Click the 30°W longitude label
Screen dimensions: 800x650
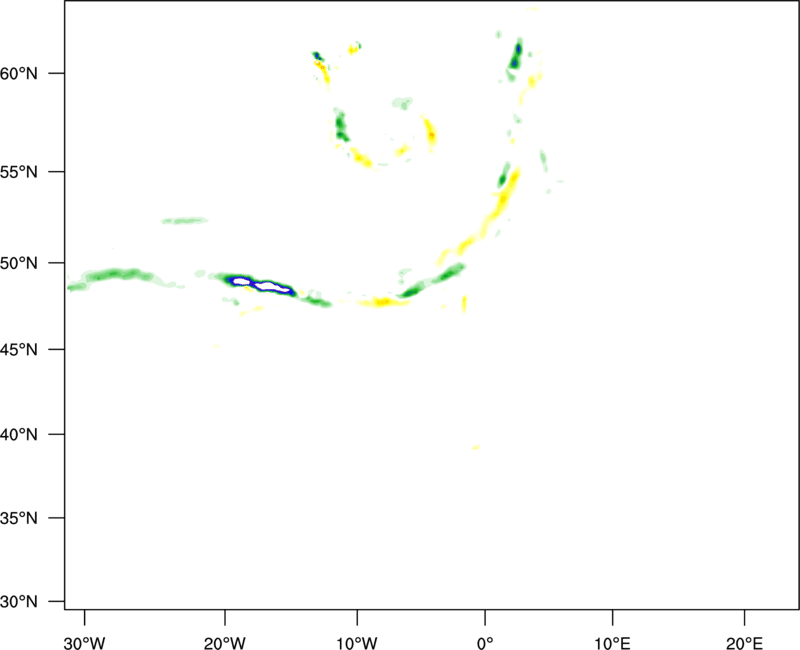(x=85, y=643)
